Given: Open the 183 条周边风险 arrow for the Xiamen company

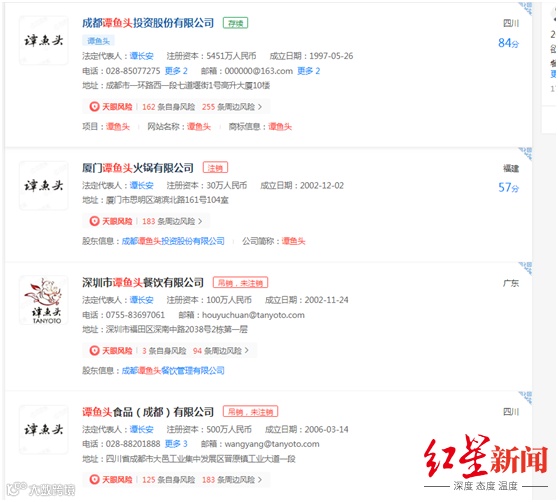Looking at the screenshot, I should pyautogui.click(x=200, y=221).
